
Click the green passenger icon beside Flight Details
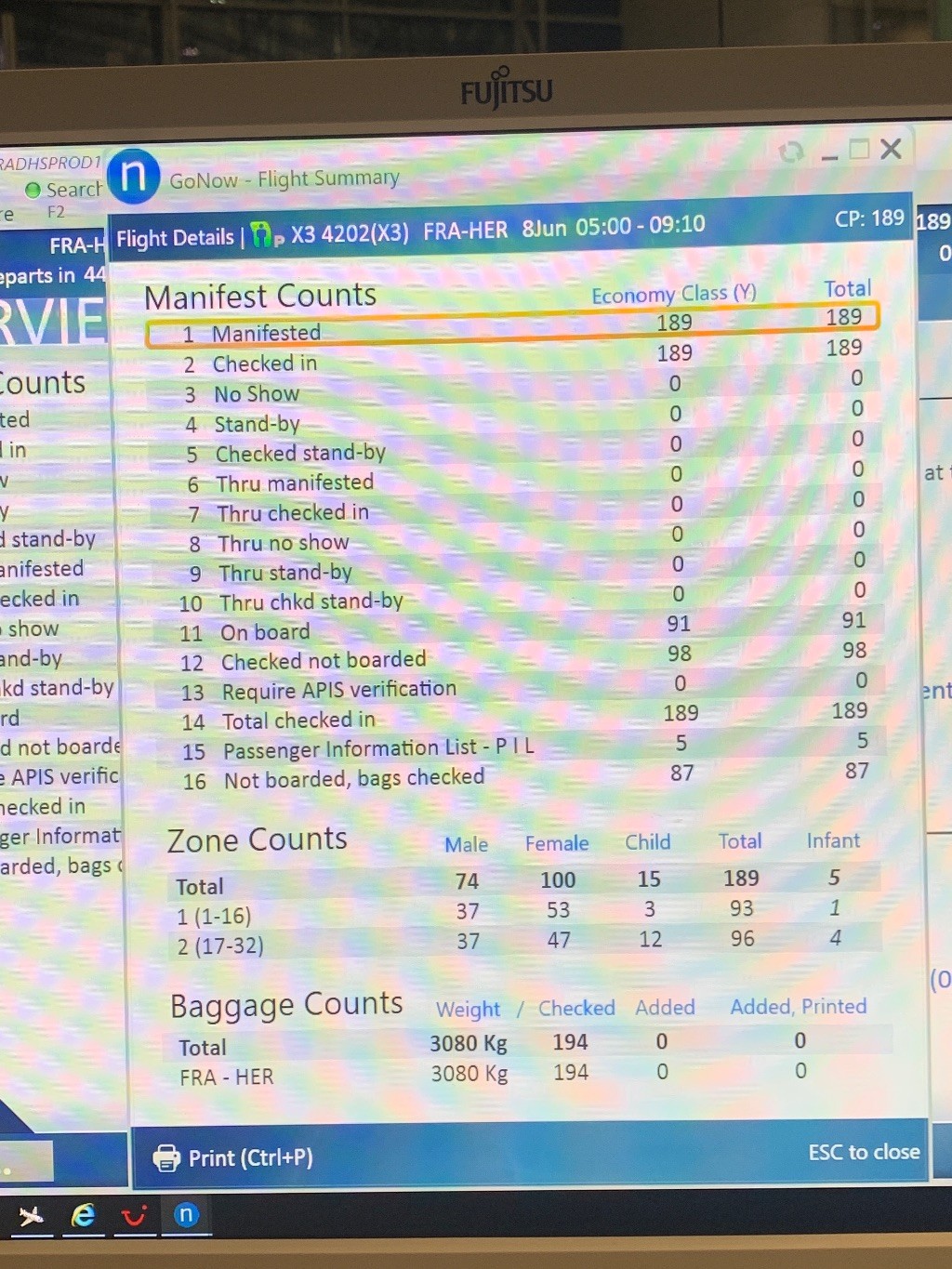point(263,234)
